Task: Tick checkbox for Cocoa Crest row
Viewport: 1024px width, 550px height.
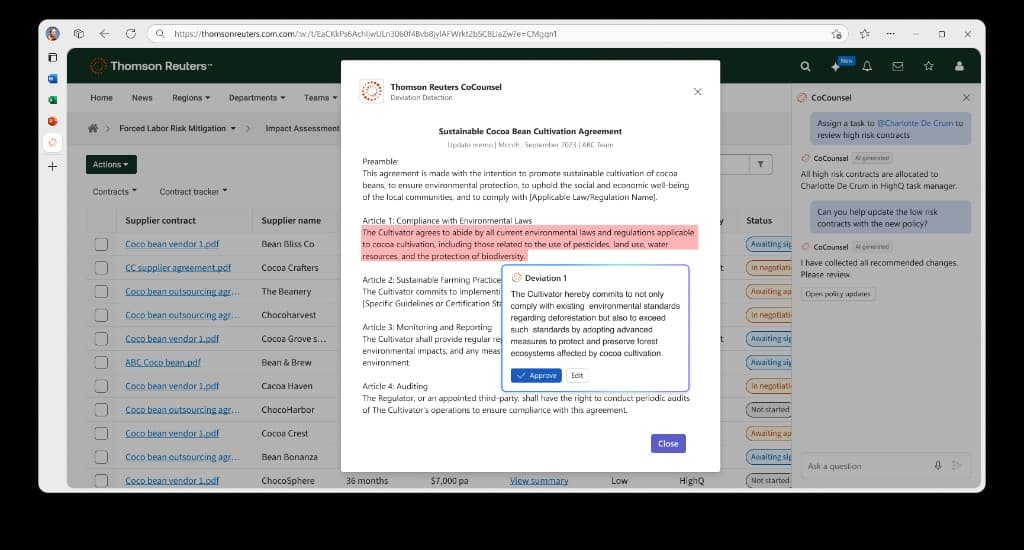Action: (x=101, y=433)
